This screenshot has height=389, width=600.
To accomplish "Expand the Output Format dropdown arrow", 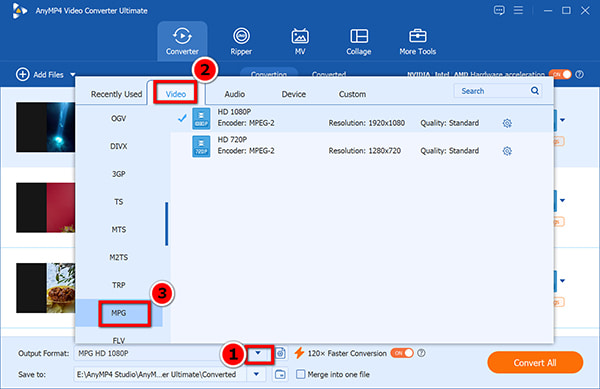I will (x=258, y=353).
